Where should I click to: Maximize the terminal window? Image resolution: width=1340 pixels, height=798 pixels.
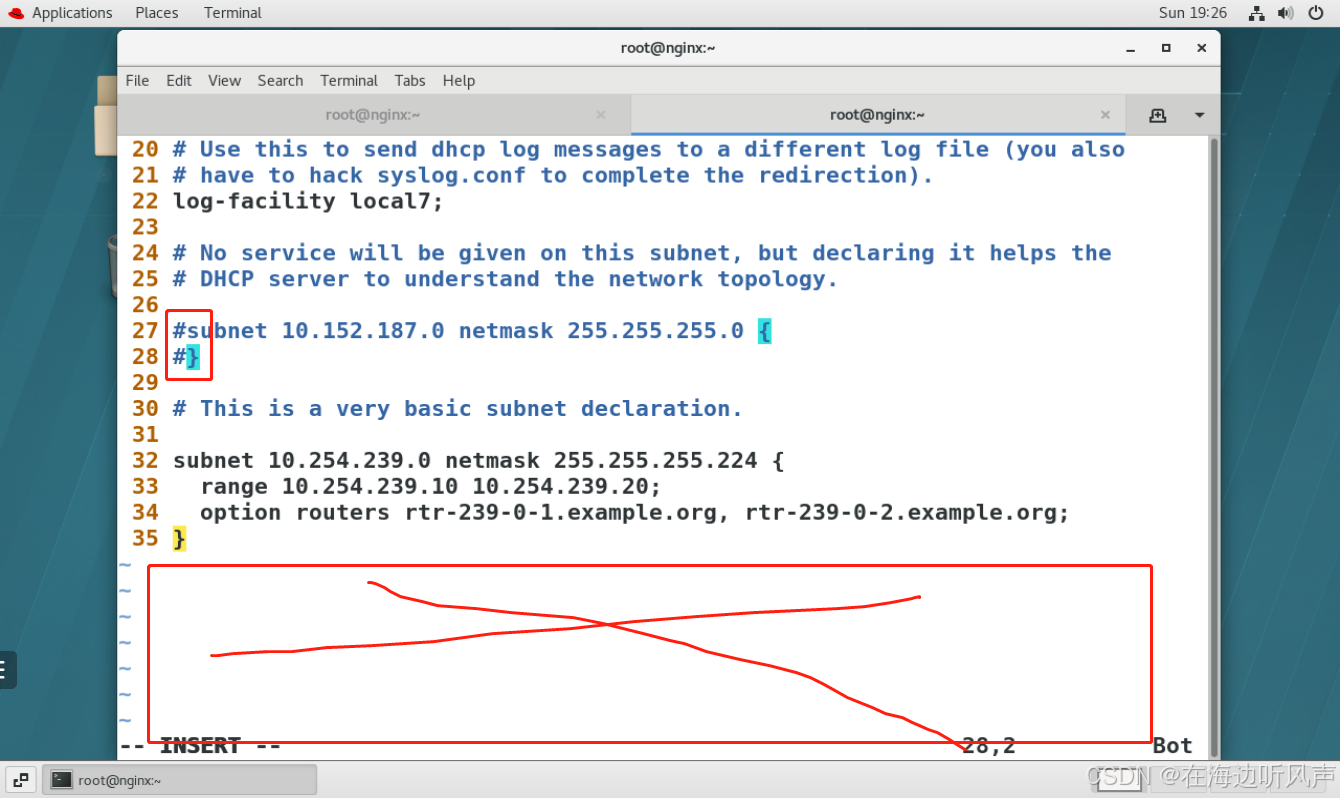(x=1166, y=48)
